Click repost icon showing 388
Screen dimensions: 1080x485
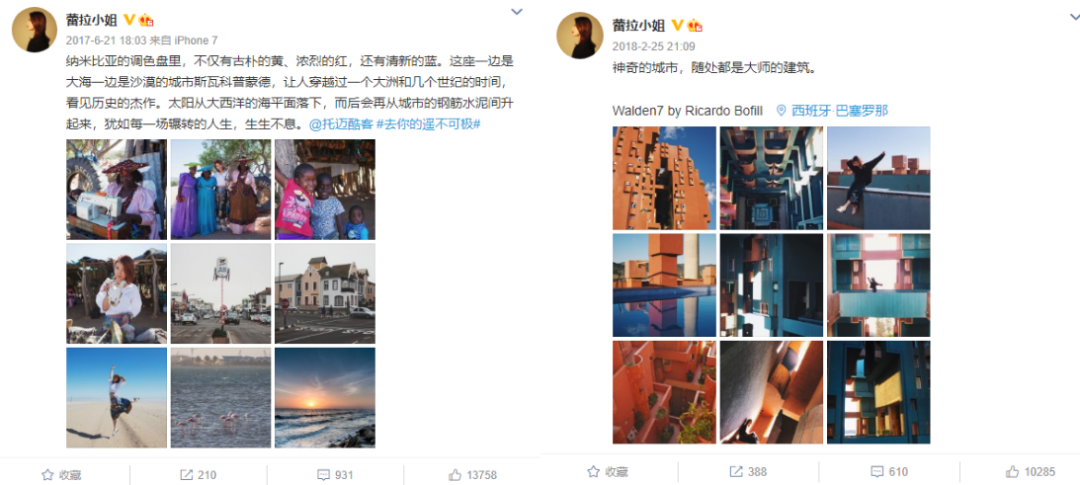click(x=736, y=472)
